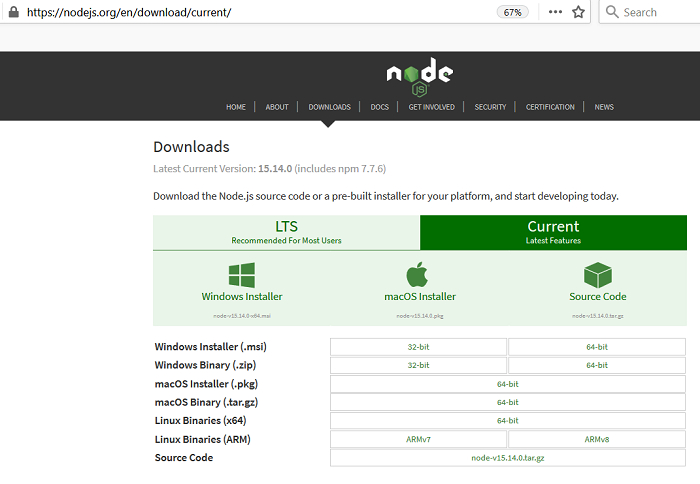Image resolution: width=700 pixels, height=484 pixels.
Task: Click the Linux Binaries (ARM) row label
Action: [202, 439]
